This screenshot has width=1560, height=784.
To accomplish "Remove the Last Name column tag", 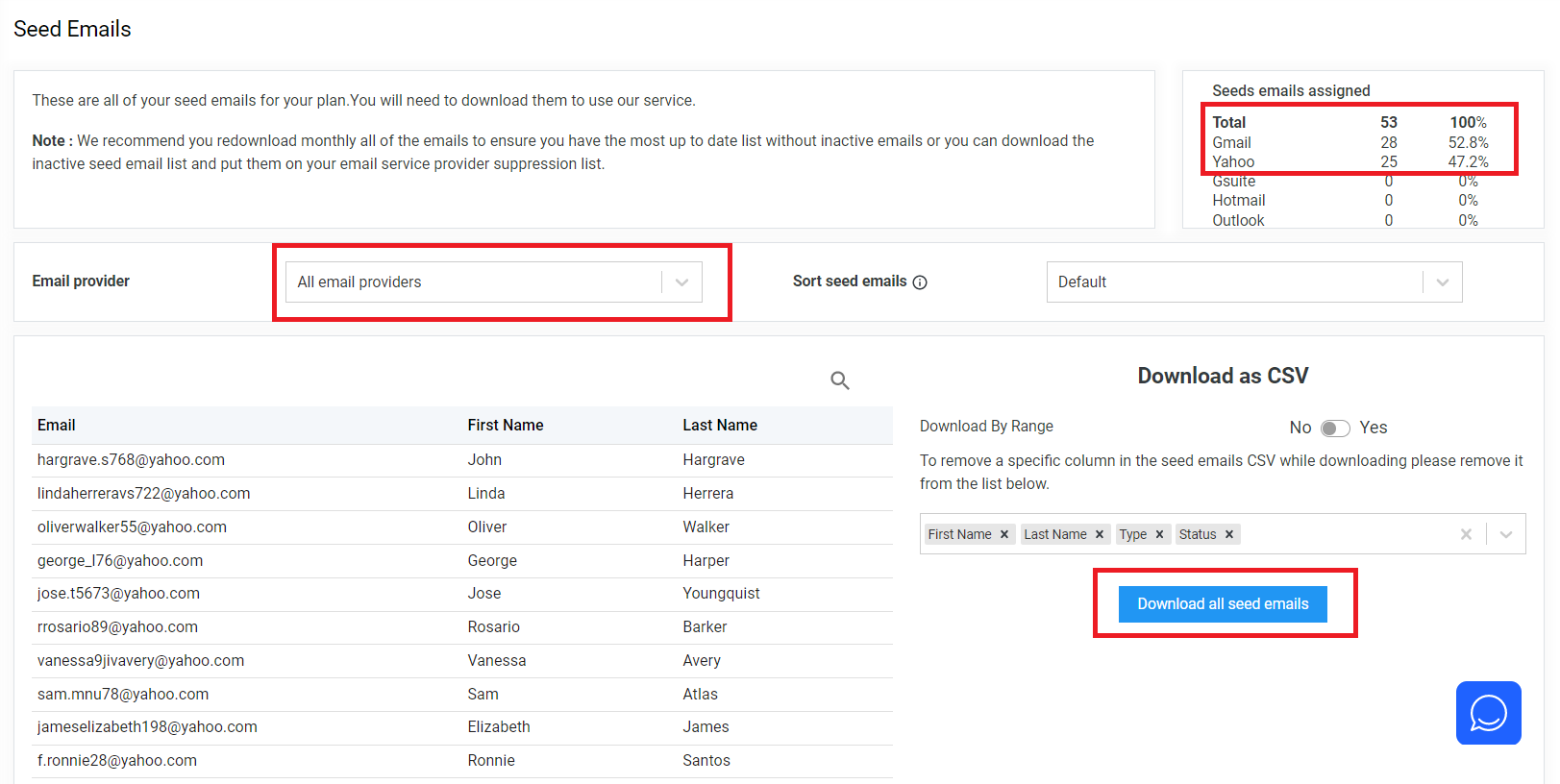I will click(1100, 534).
